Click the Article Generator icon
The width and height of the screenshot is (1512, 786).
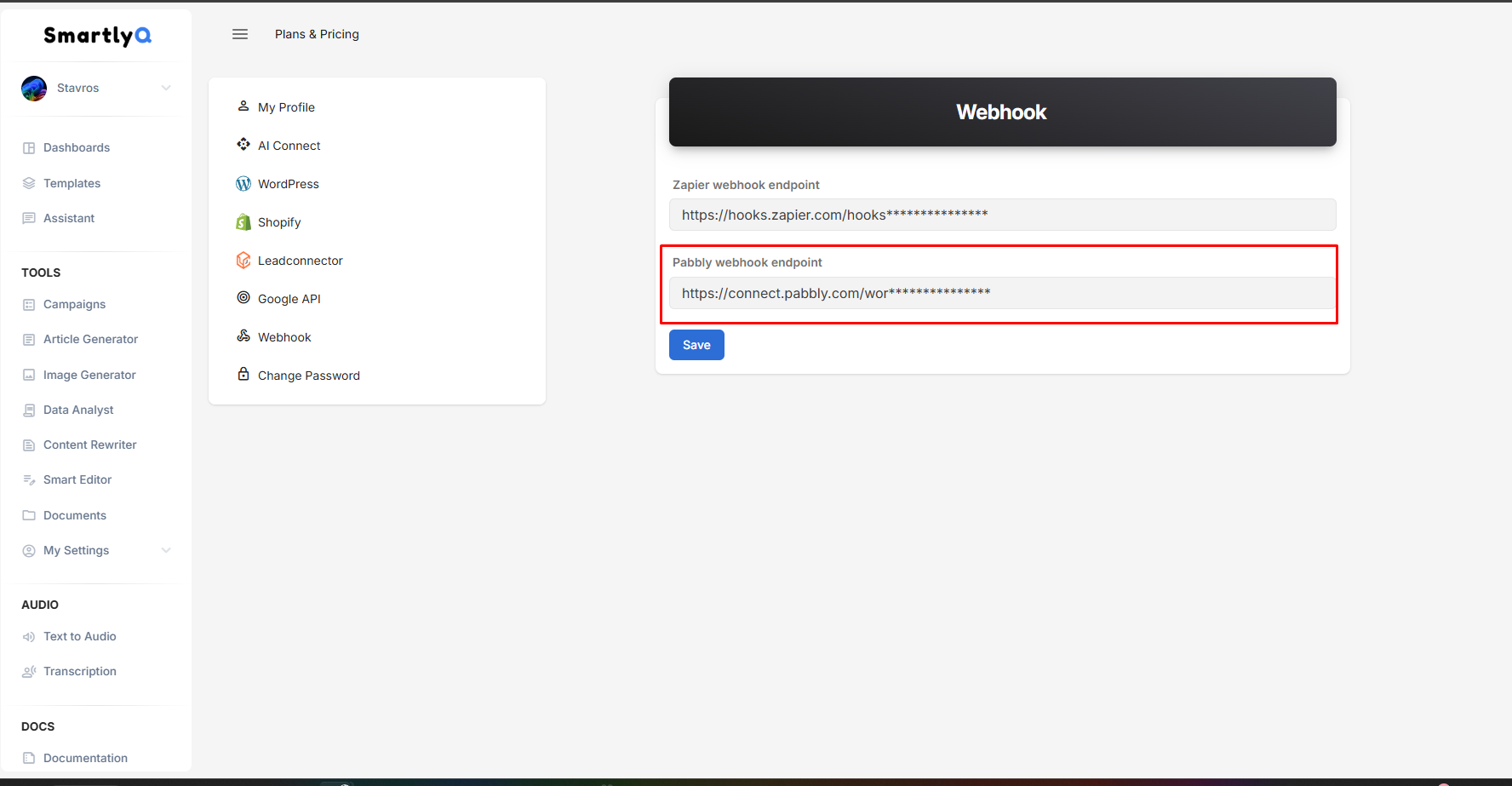(29, 339)
